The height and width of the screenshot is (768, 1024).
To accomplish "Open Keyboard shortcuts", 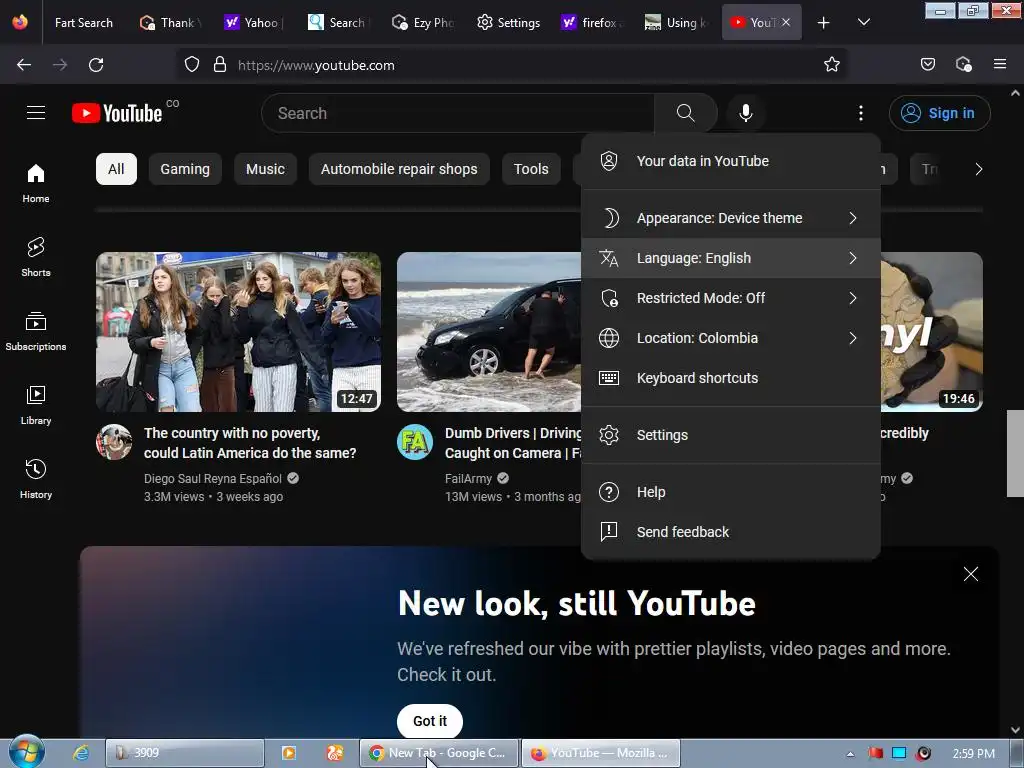I will [x=730, y=378].
